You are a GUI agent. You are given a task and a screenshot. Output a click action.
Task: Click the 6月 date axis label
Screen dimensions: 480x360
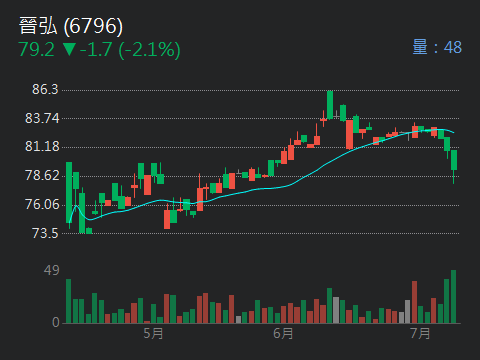point(283,333)
